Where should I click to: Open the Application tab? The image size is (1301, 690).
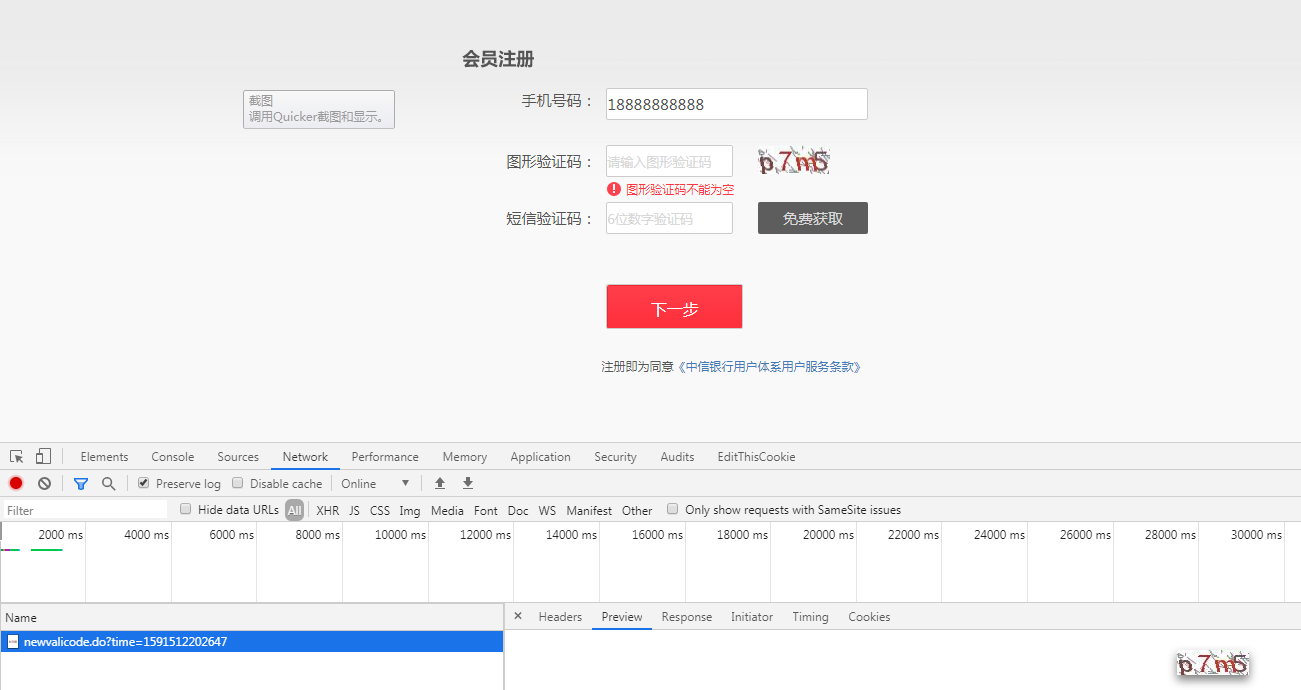coord(540,457)
